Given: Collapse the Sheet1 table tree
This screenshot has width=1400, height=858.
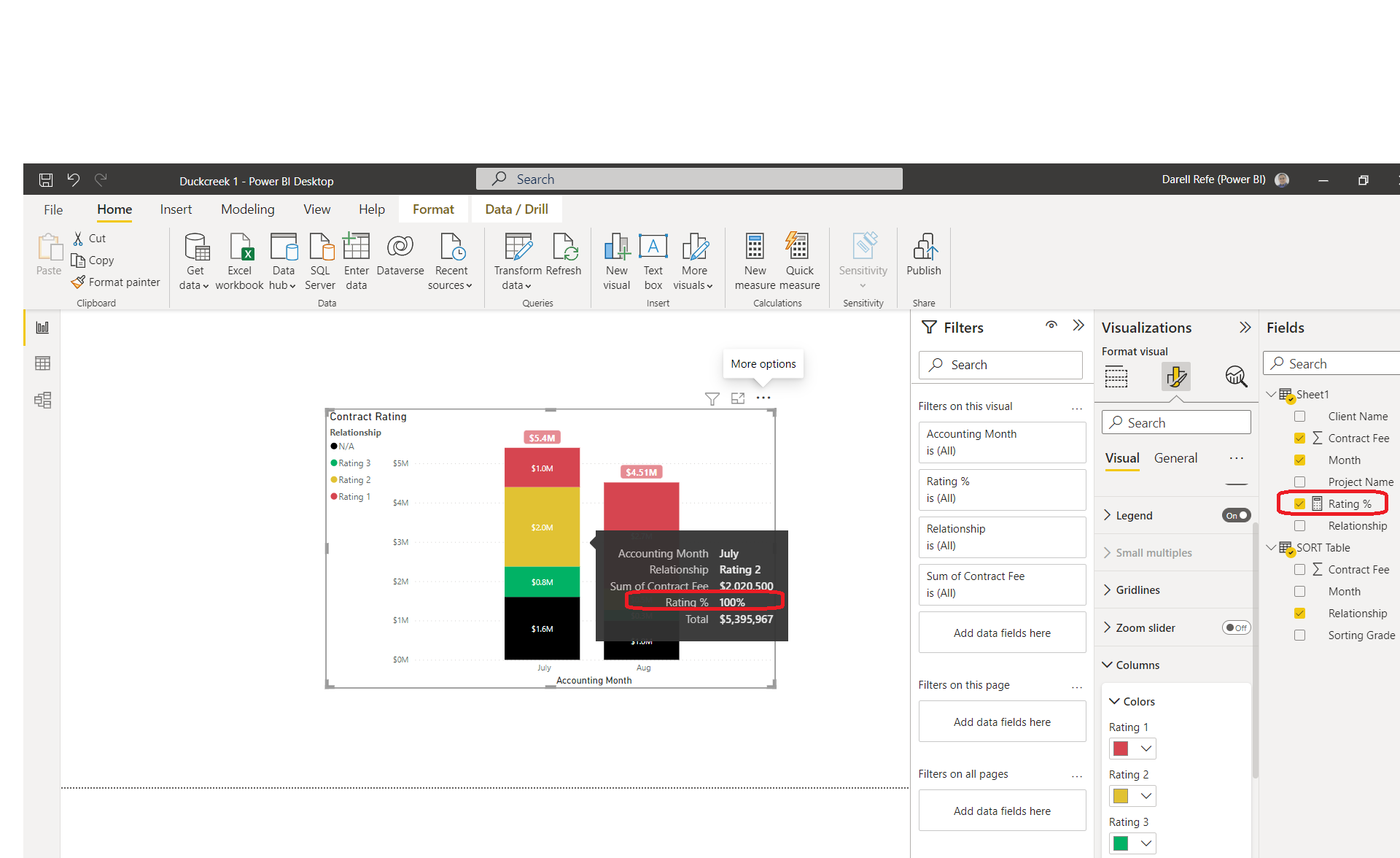Looking at the screenshot, I should [x=1271, y=394].
